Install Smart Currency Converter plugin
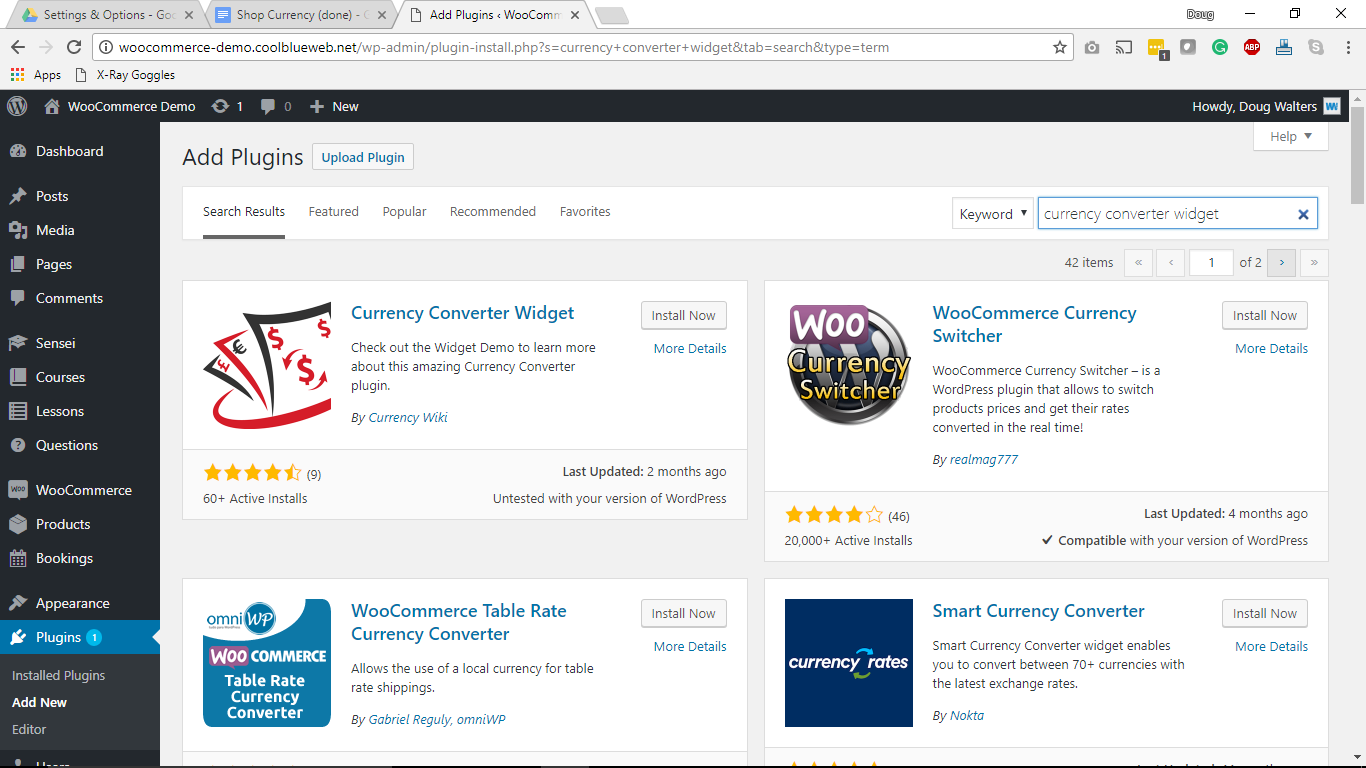This screenshot has height=768, width=1366. (1265, 613)
